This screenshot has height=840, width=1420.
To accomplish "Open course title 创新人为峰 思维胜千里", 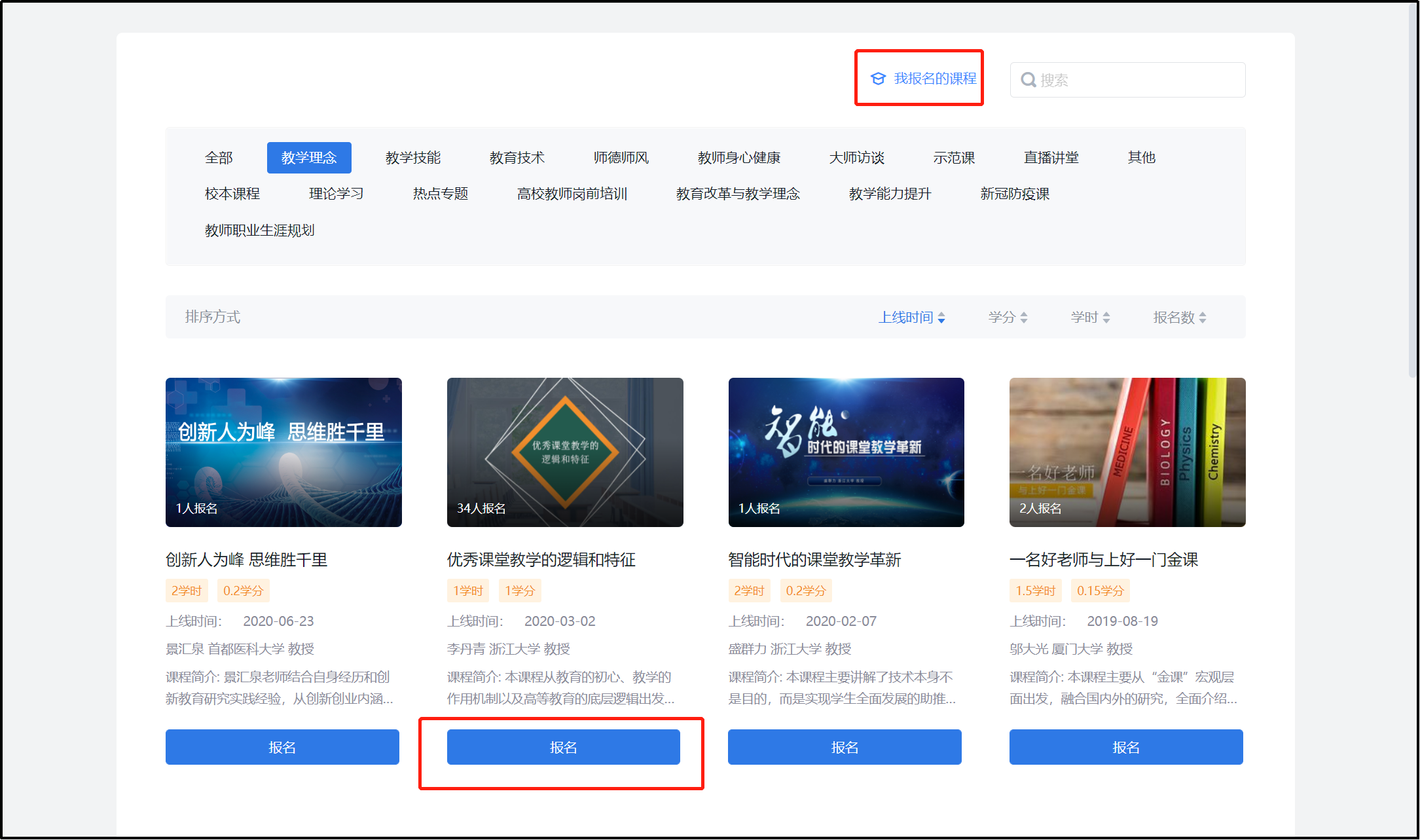I will pyautogui.click(x=246, y=560).
